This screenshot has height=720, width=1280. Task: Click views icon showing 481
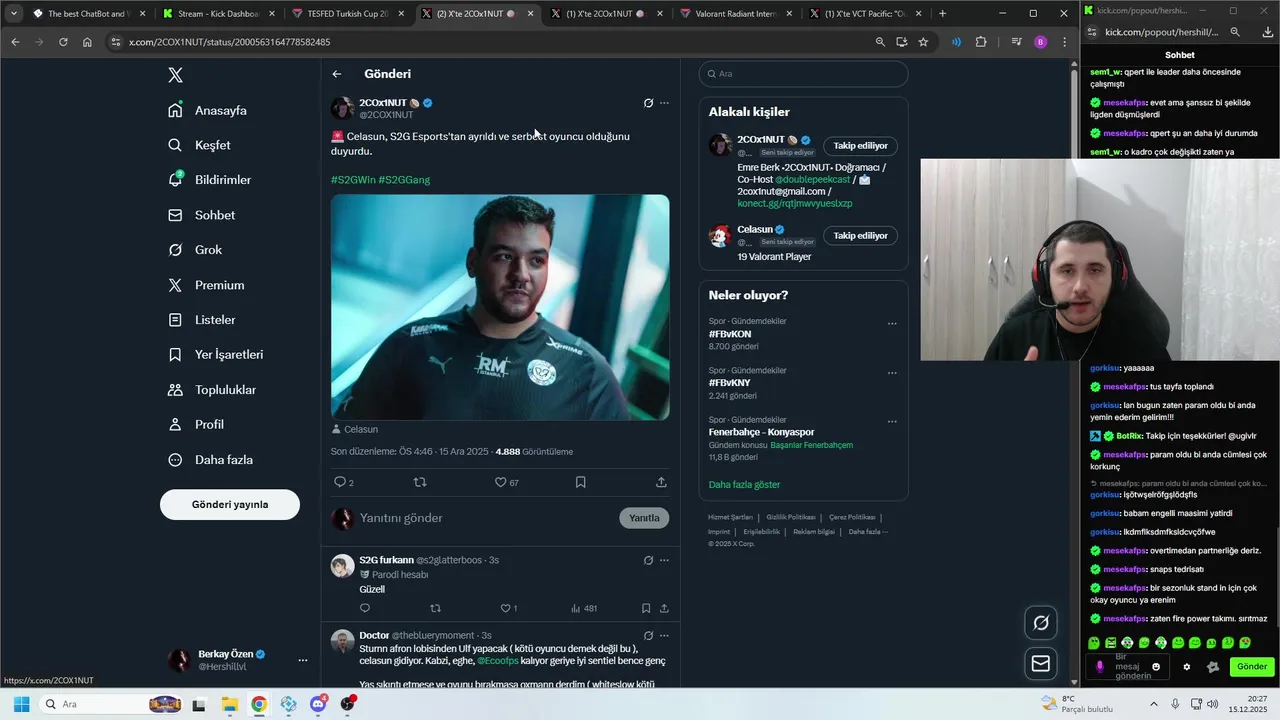point(583,608)
